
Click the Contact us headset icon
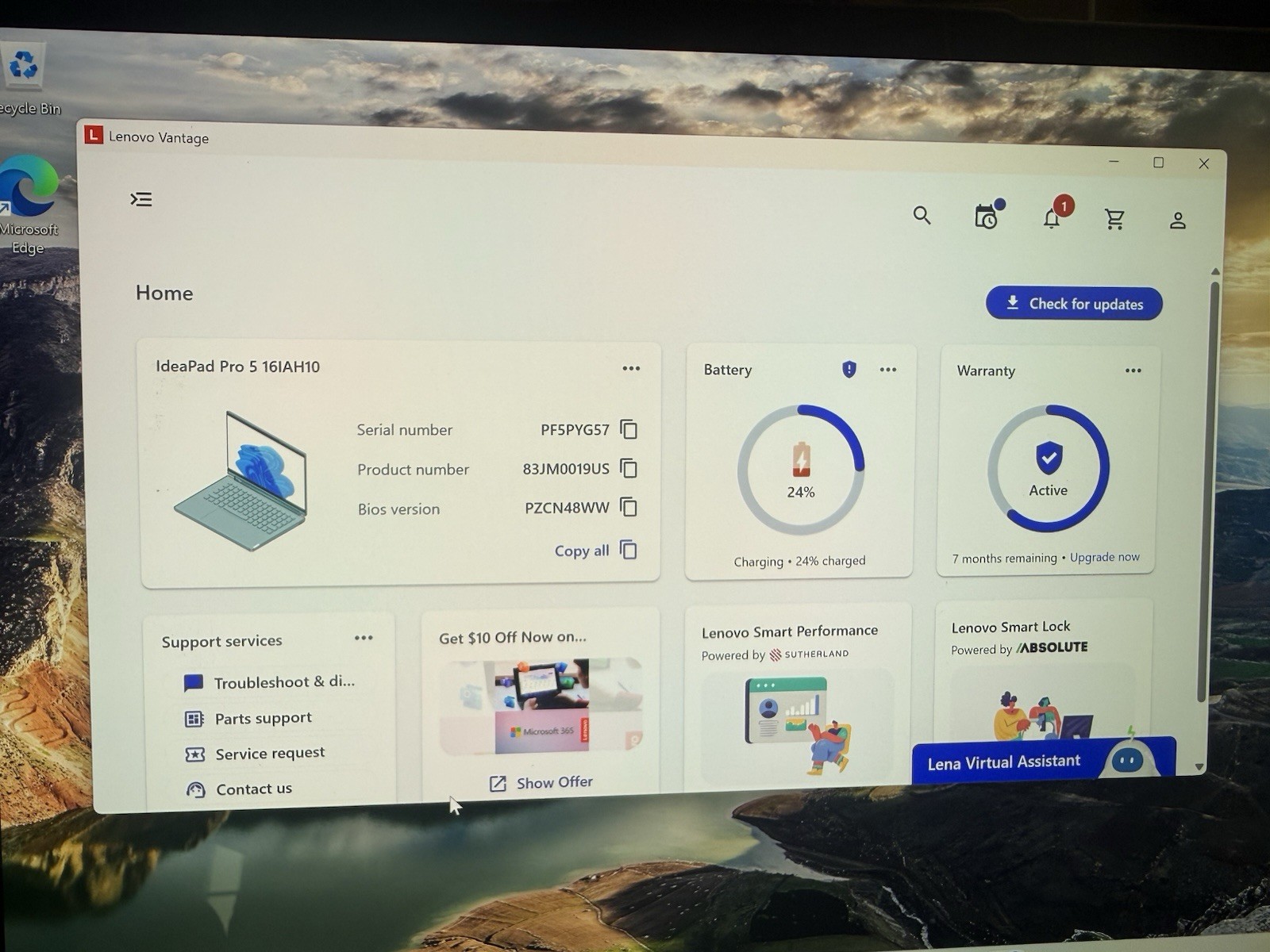point(195,789)
